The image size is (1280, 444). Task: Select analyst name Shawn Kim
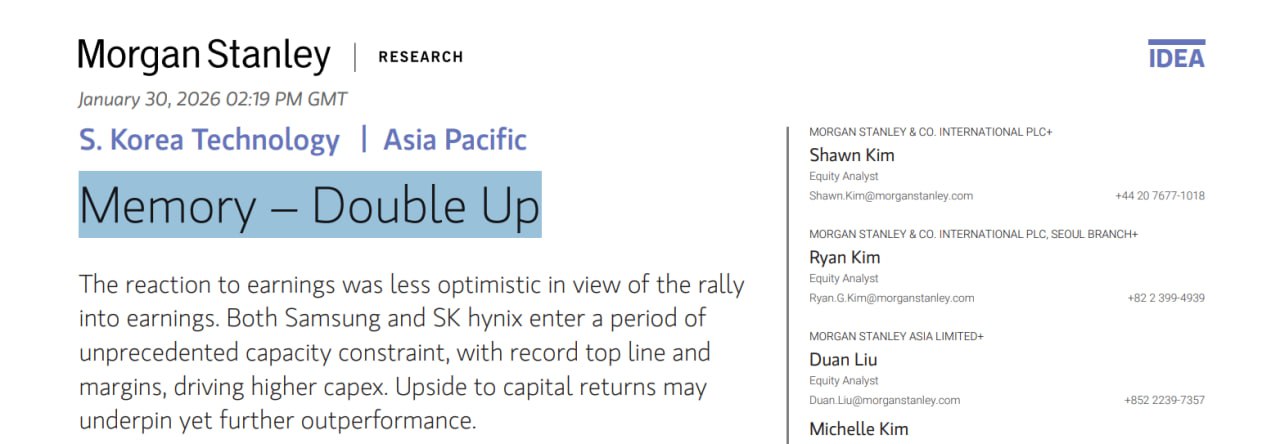(x=852, y=155)
